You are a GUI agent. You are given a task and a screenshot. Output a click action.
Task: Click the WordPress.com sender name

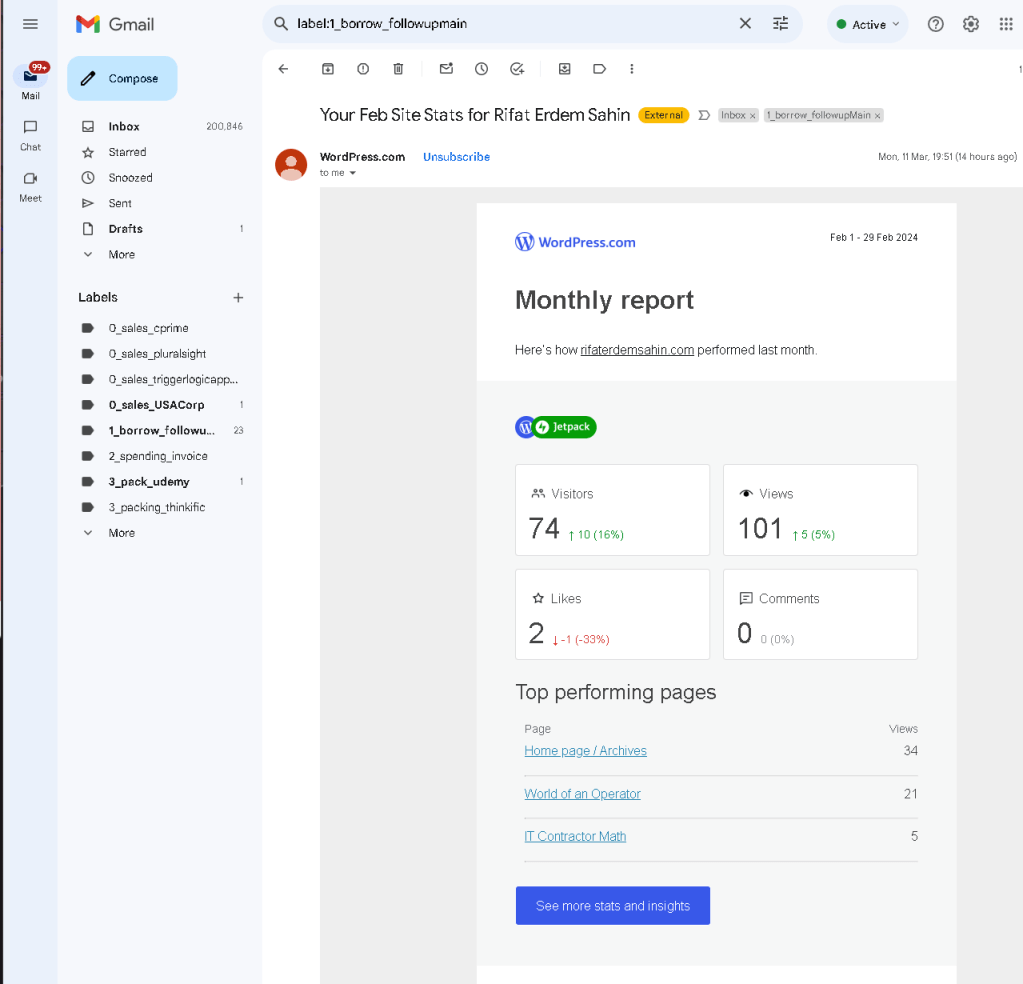[362, 157]
